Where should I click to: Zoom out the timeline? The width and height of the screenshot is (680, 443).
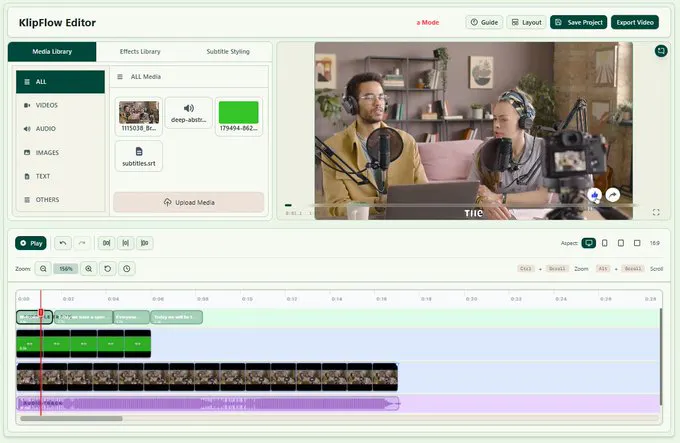pos(43,269)
